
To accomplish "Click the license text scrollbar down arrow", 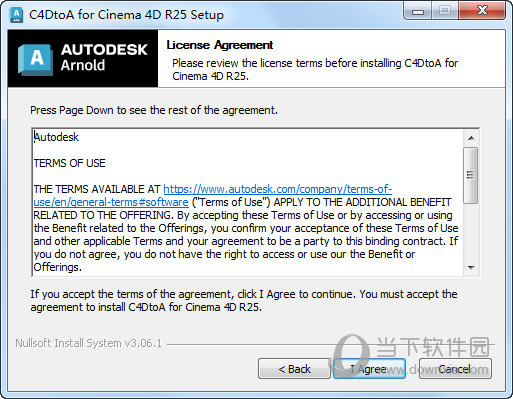I will coord(471,268).
